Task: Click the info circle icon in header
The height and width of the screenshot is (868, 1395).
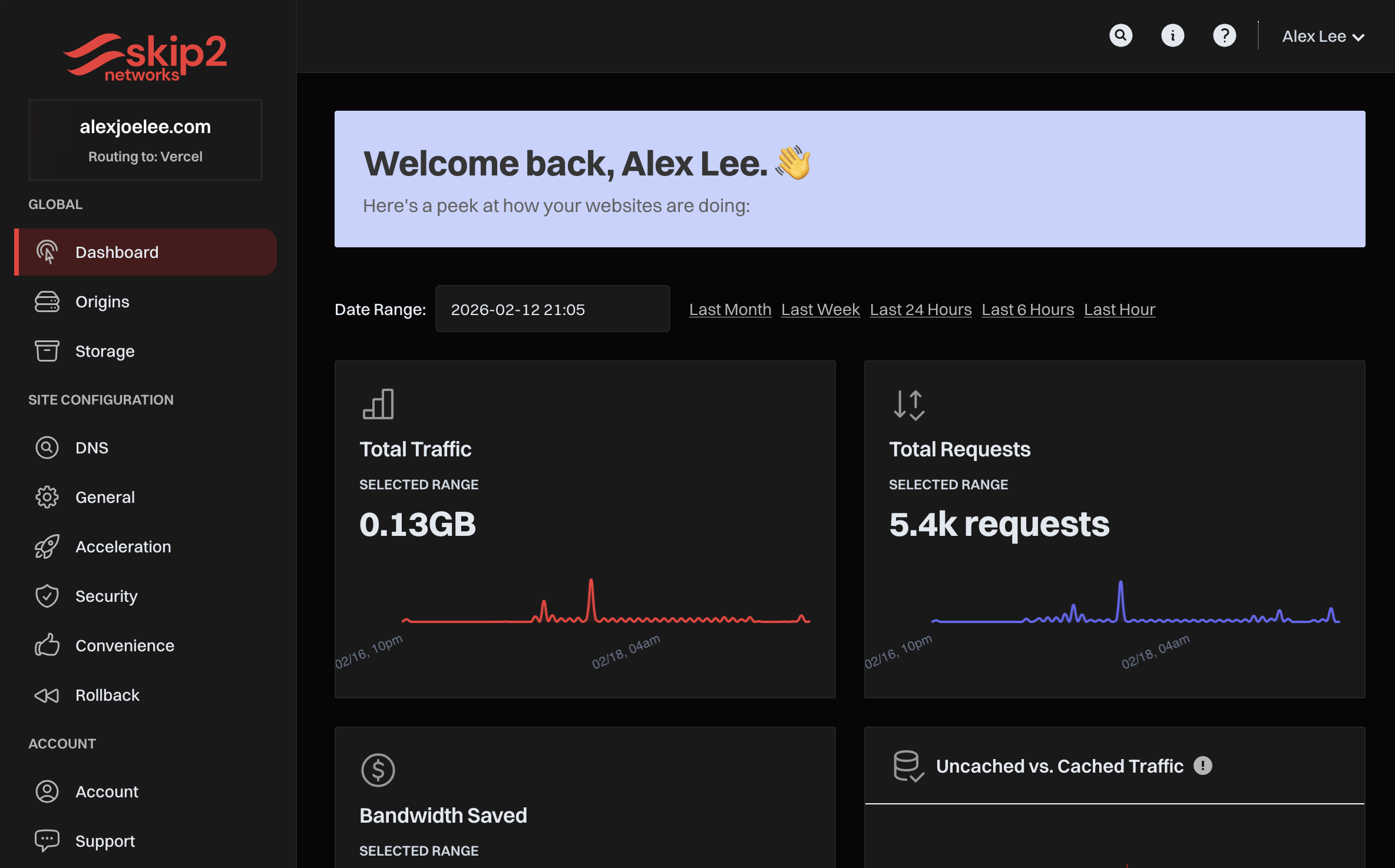Action: (x=1172, y=36)
